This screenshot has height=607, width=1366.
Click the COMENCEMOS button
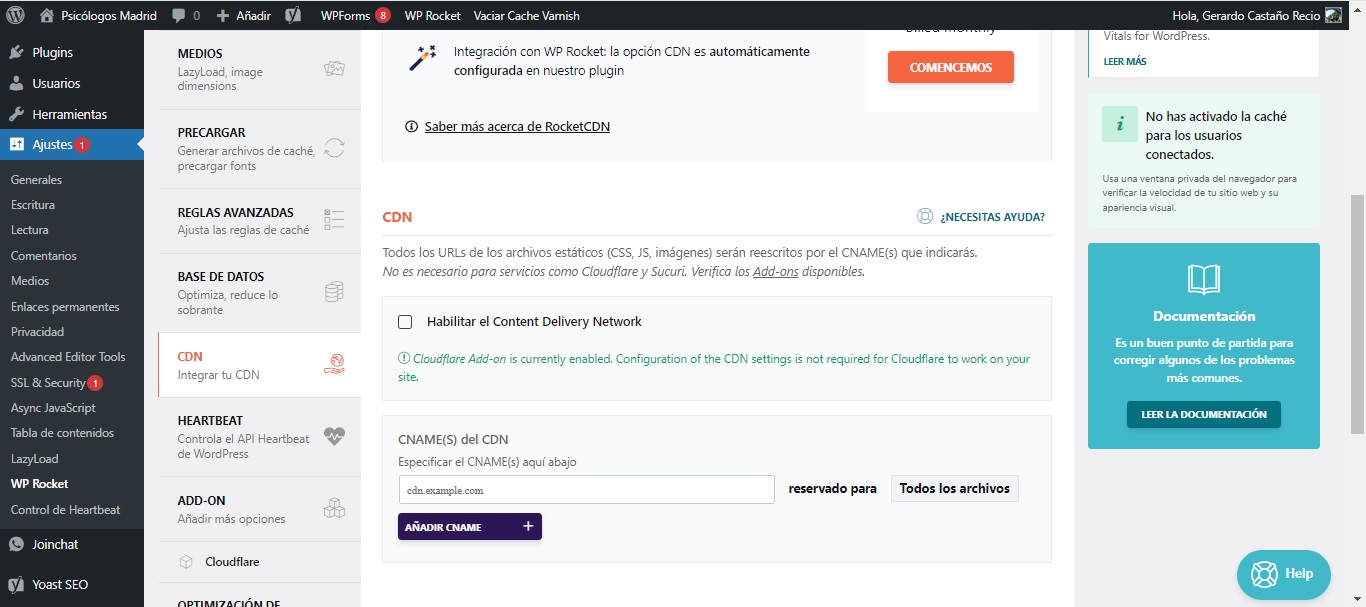click(x=951, y=67)
